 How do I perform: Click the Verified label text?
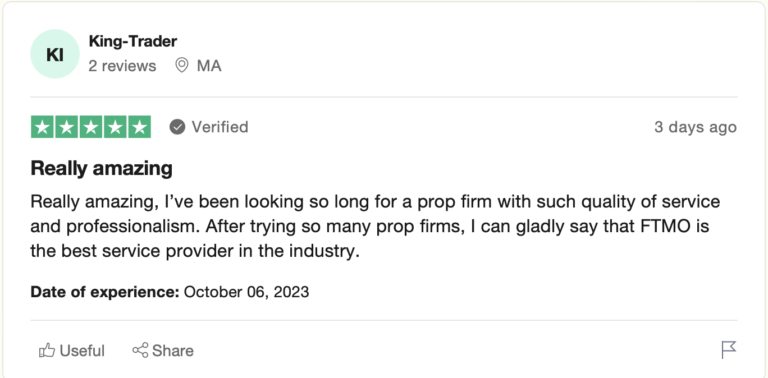coord(220,127)
